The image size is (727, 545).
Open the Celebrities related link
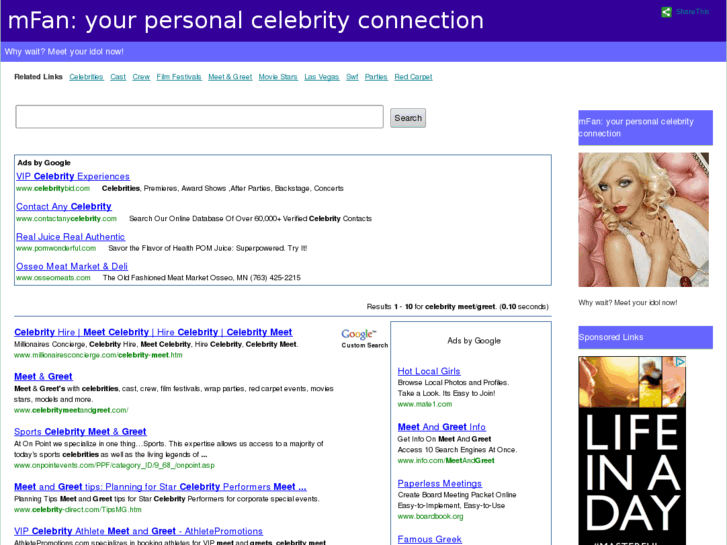pos(86,77)
